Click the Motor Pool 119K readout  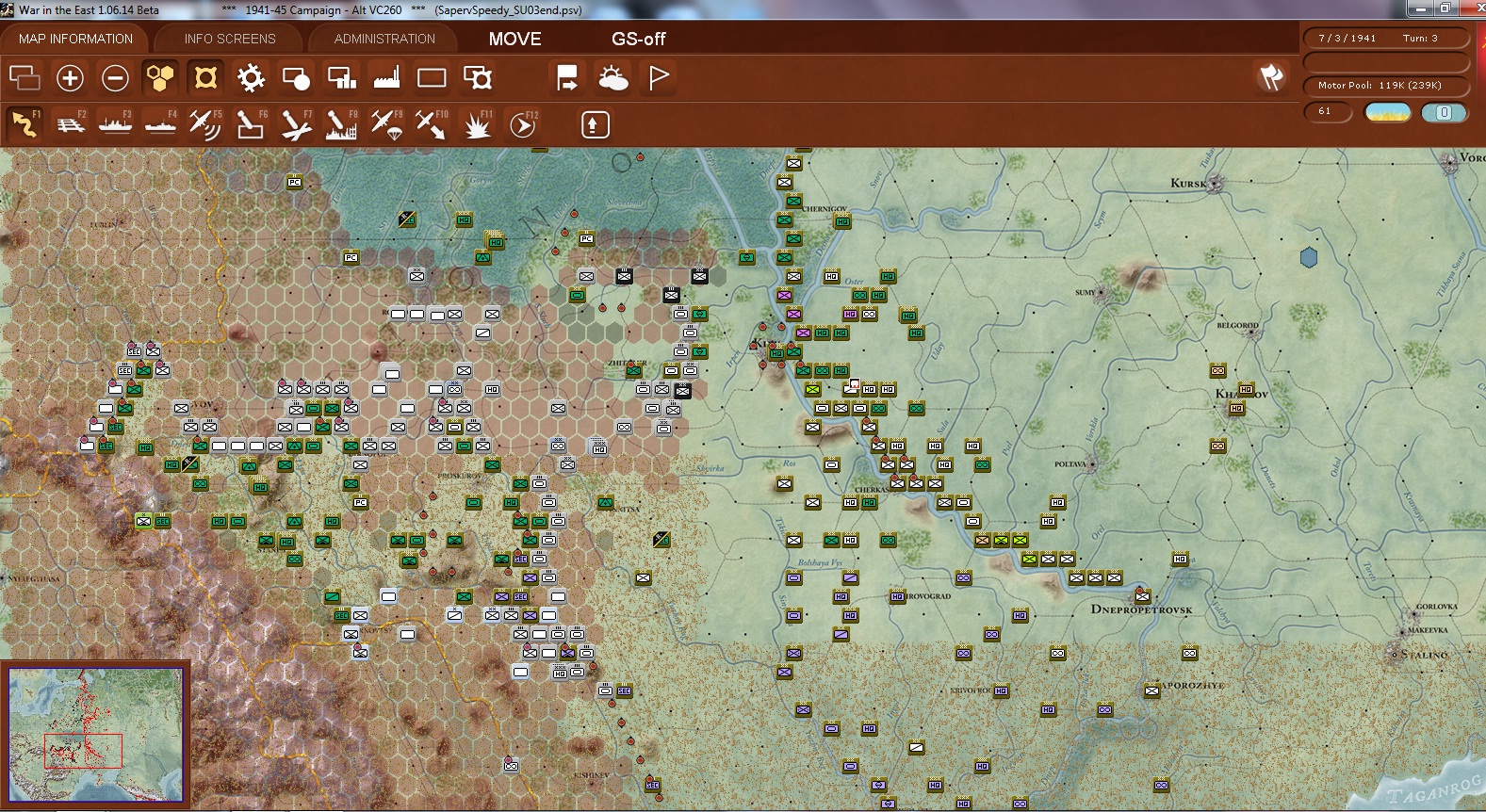(x=1385, y=85)
